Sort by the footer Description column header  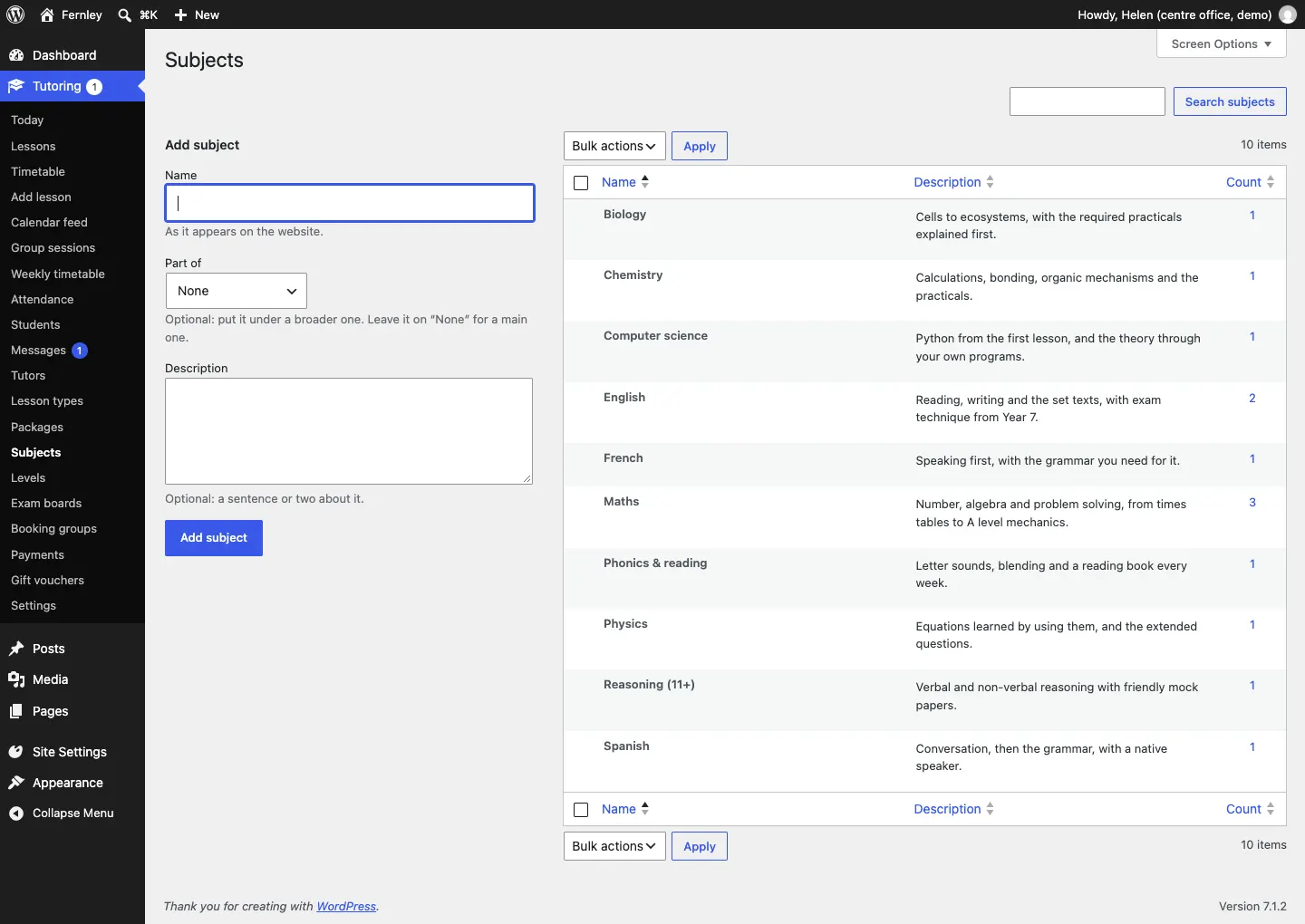click(x=953, y=809)
